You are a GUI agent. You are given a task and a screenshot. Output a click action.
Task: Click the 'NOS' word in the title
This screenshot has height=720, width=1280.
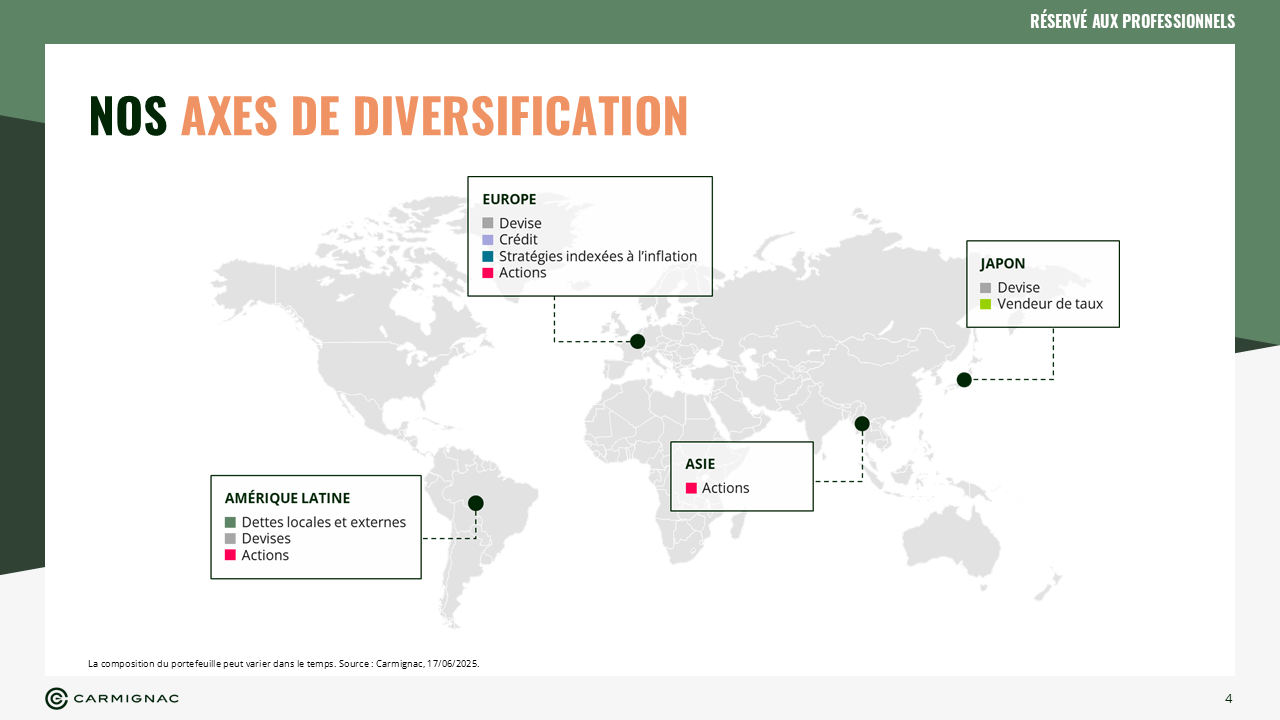pos(128,116)
